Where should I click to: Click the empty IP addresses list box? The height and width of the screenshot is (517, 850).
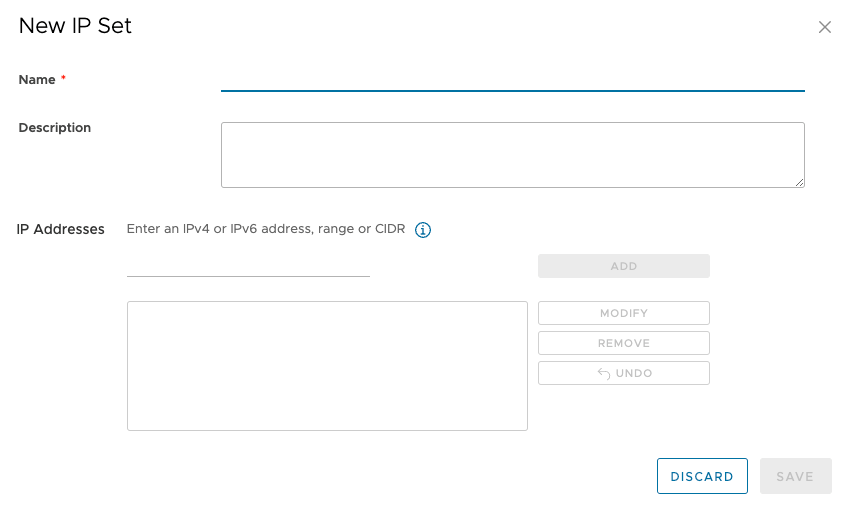point(327,366)
